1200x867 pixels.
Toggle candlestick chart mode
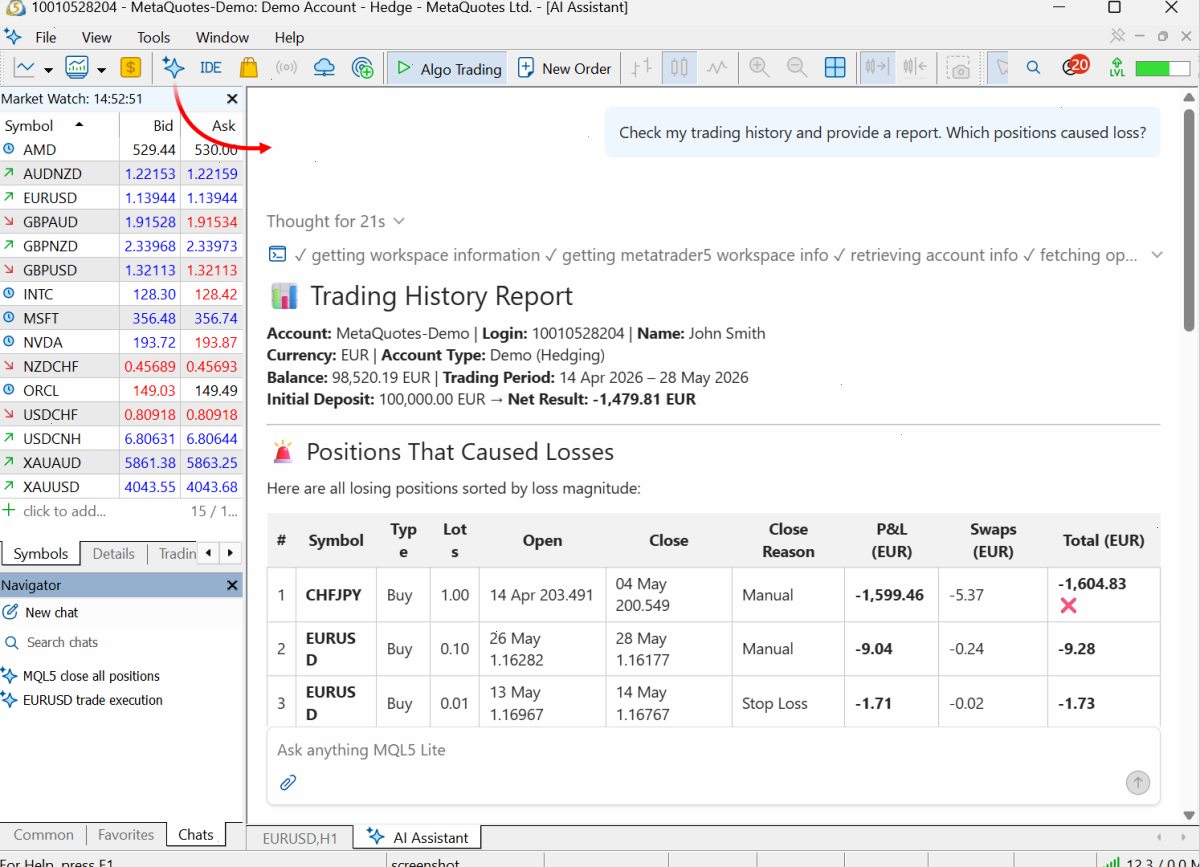click(679, 68)
